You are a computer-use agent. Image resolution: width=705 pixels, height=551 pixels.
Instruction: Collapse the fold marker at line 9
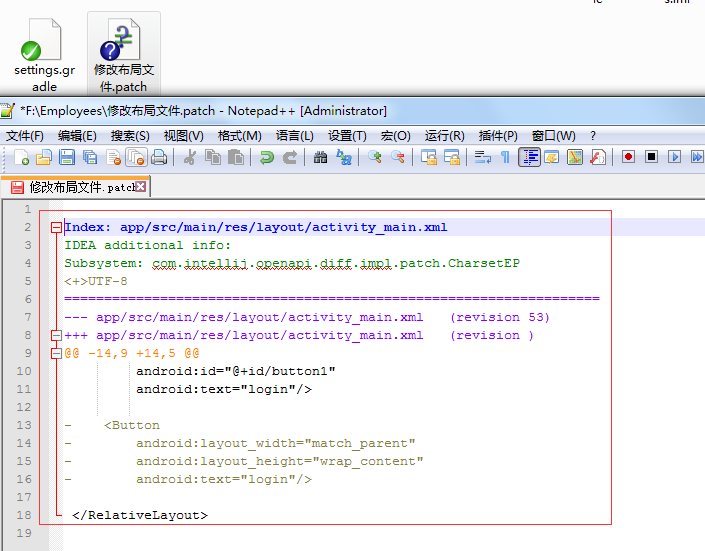point(56,354)
